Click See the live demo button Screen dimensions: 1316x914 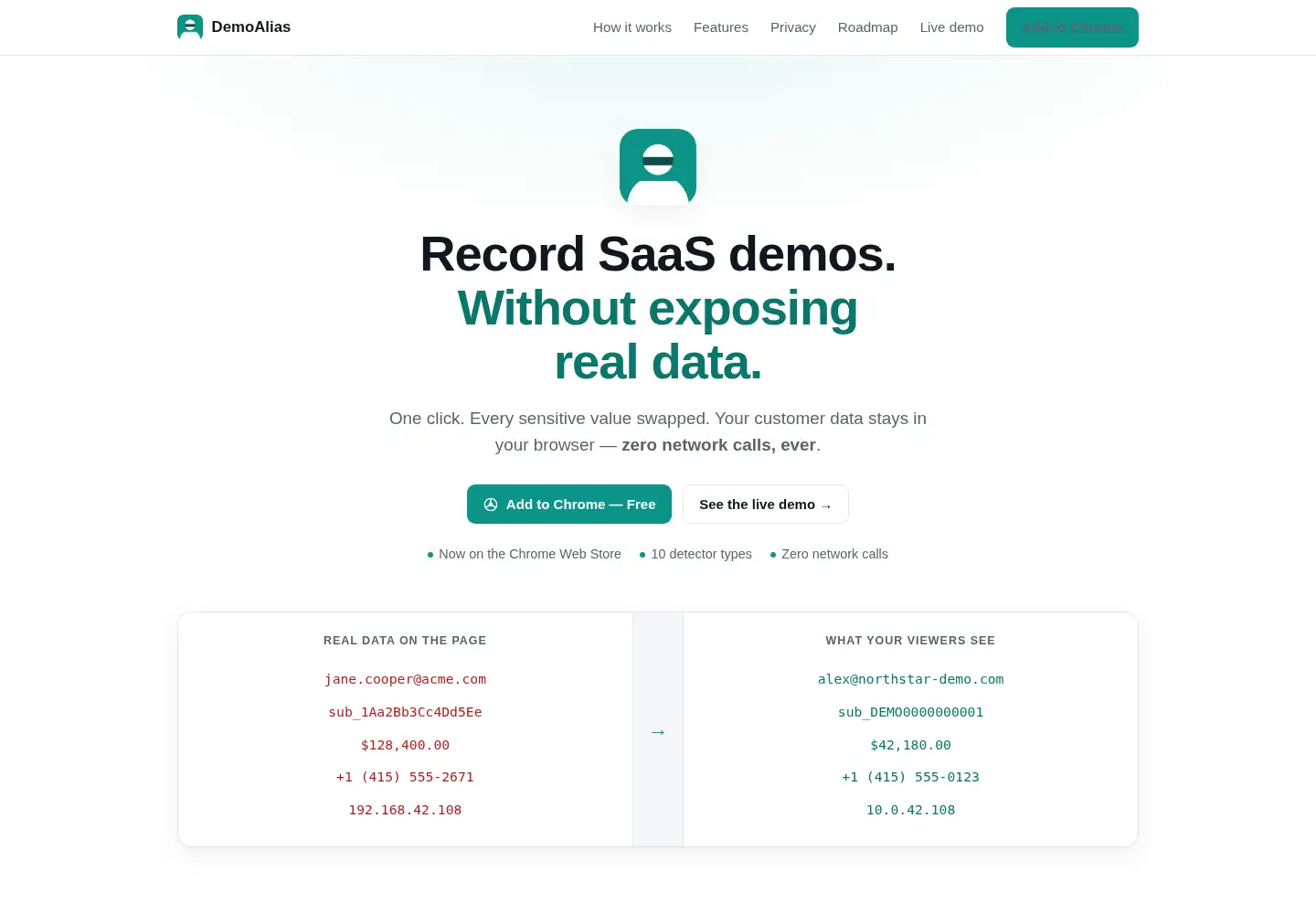tap(766, 505)
